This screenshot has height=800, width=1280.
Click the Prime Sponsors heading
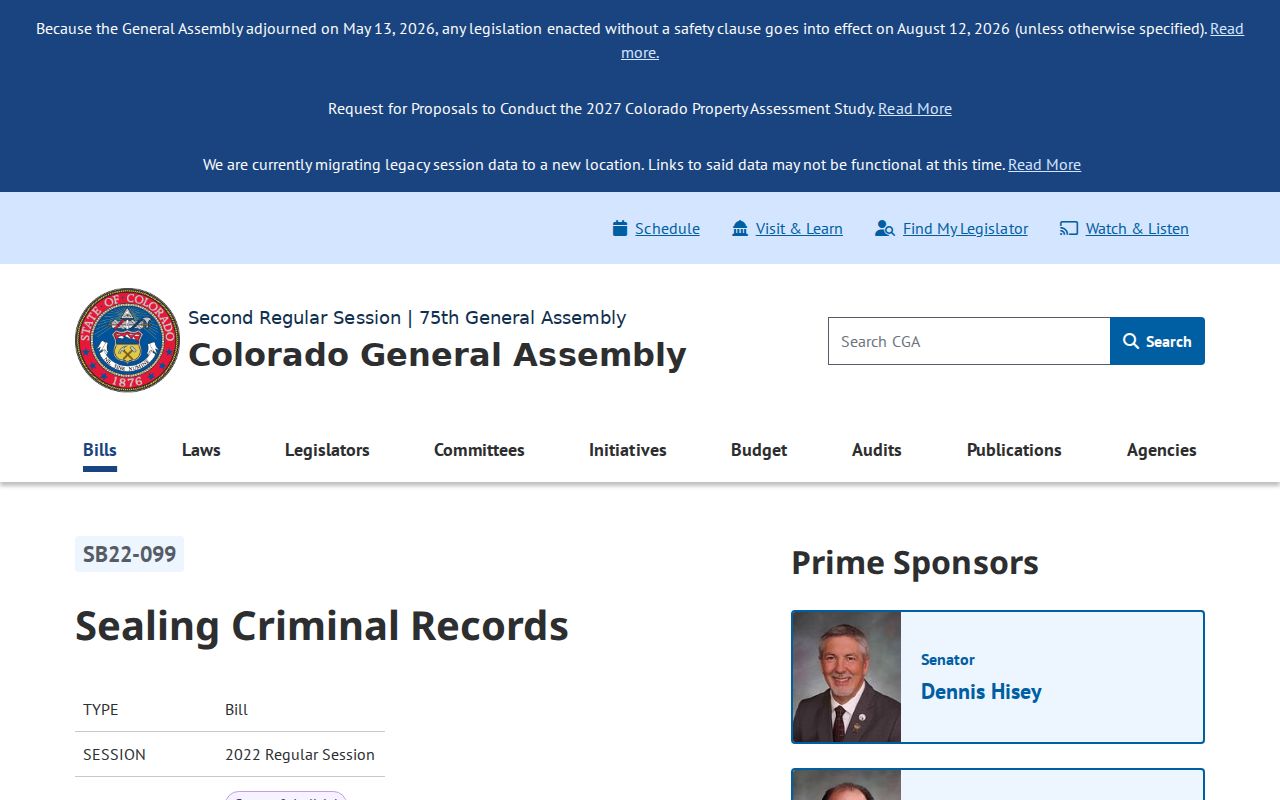pos(915,562)
